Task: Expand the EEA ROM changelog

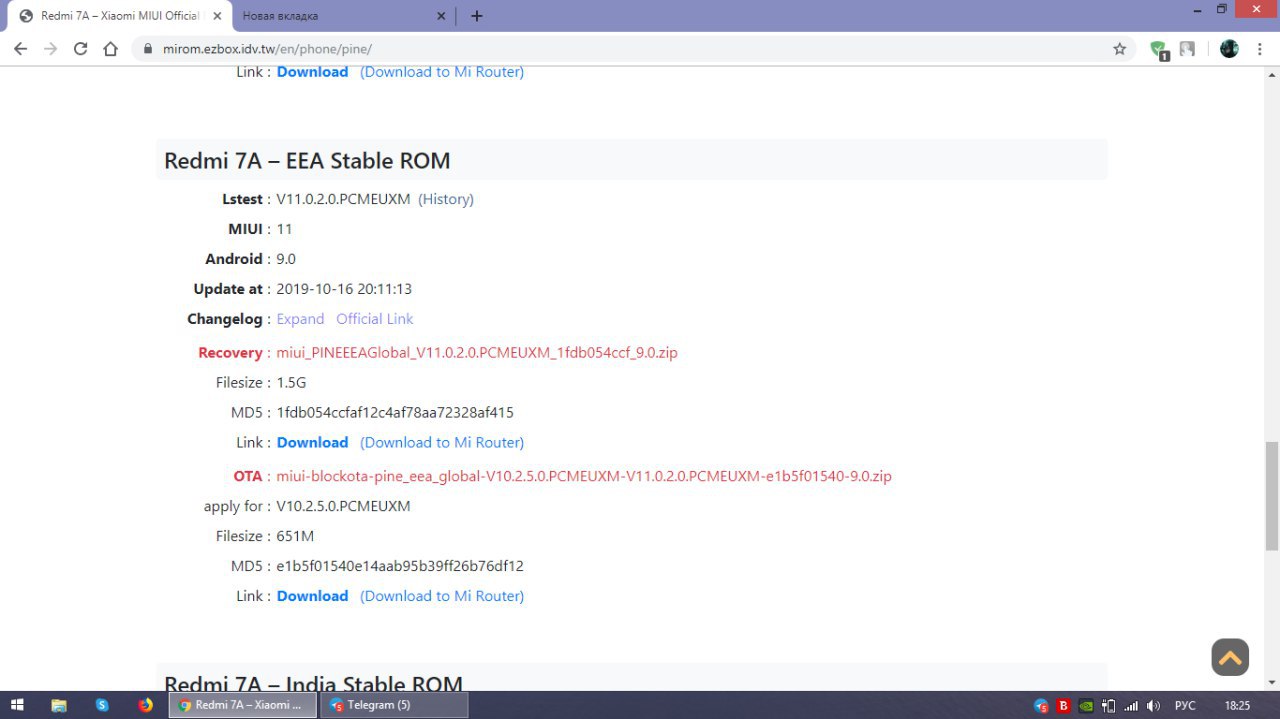Action: 300,319
